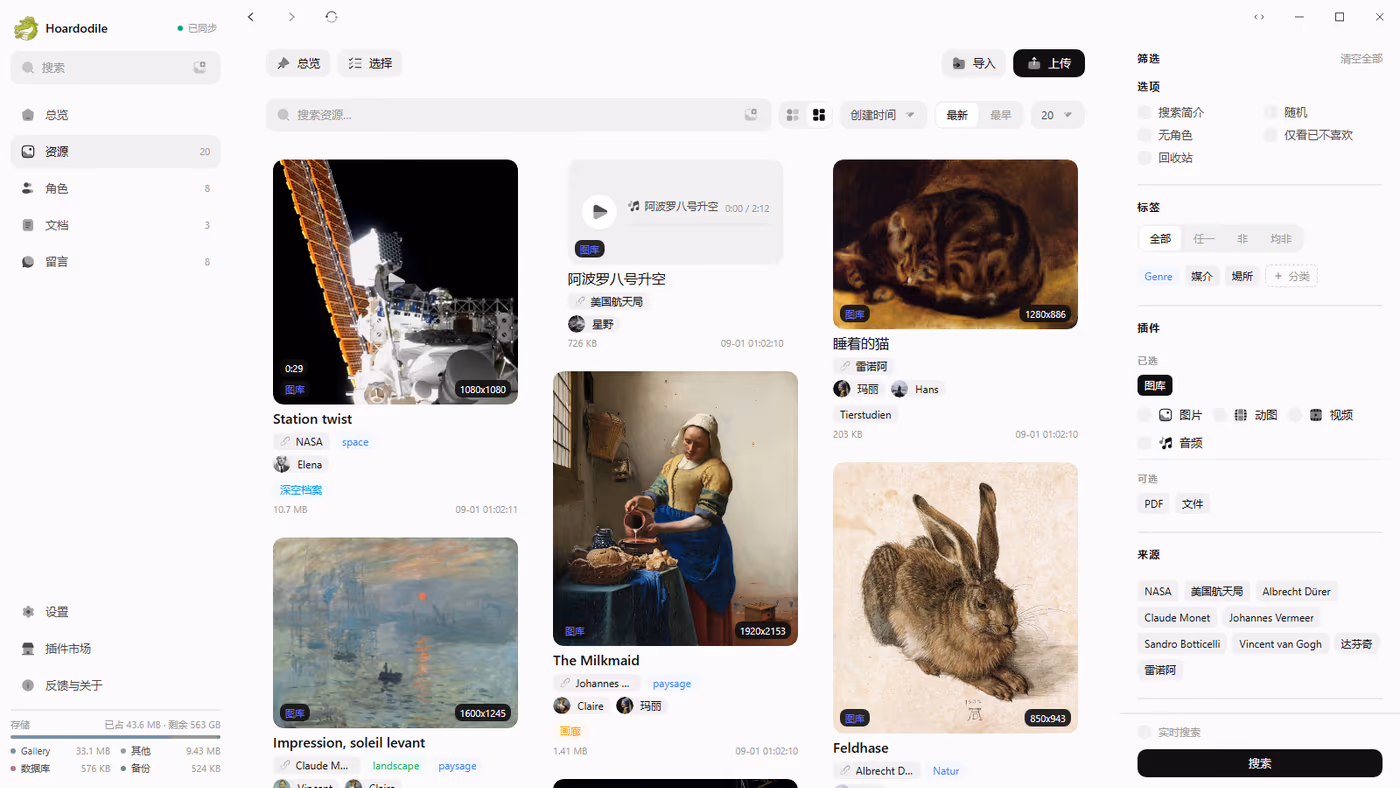Select the 任一 tag mode tab

coord(1204,239)
